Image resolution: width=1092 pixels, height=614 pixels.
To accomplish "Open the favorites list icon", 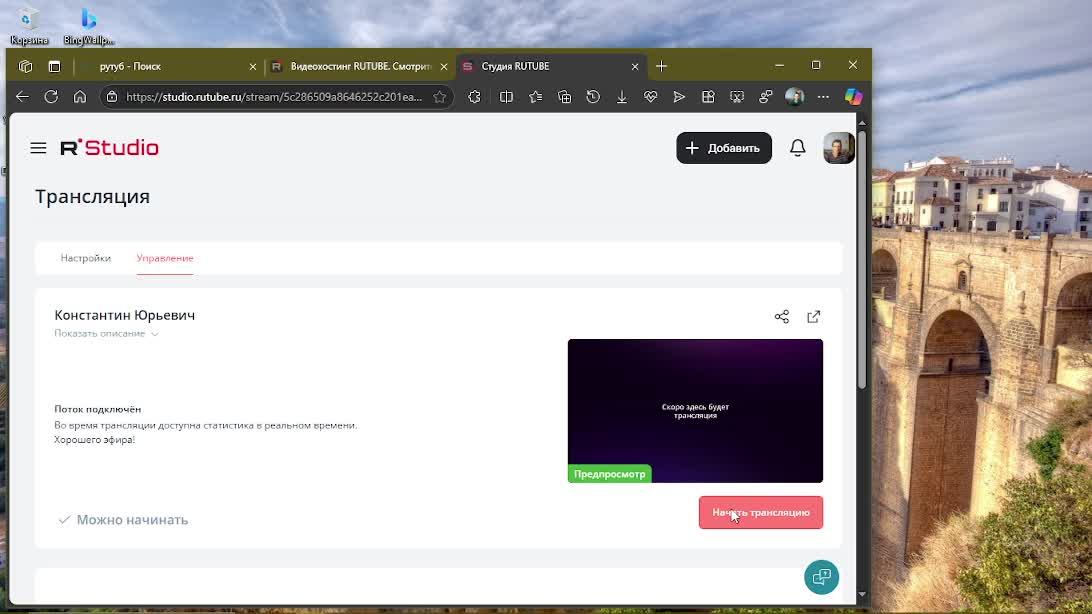I will [x=536, y=97].
